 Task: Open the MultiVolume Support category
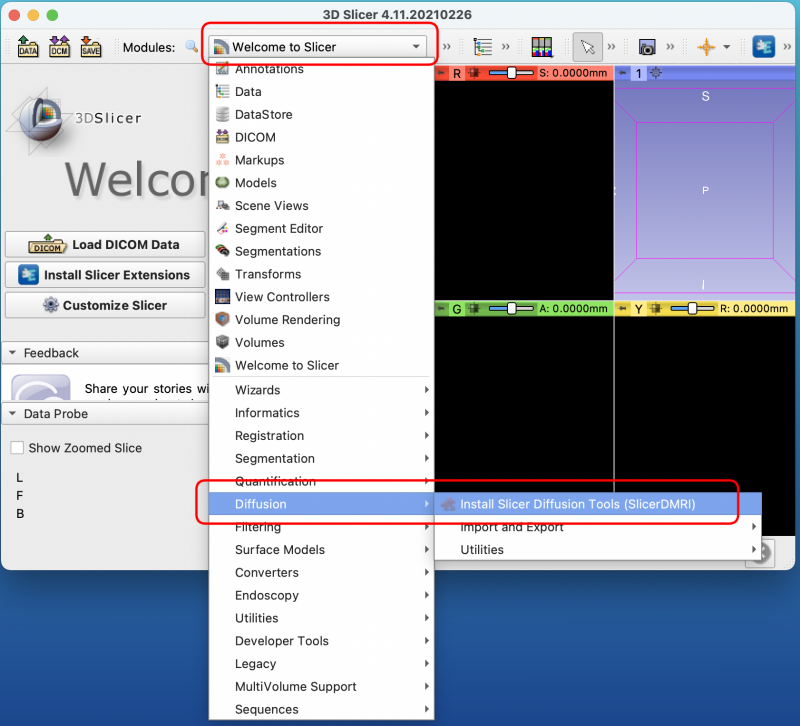[x=321, y=687]
